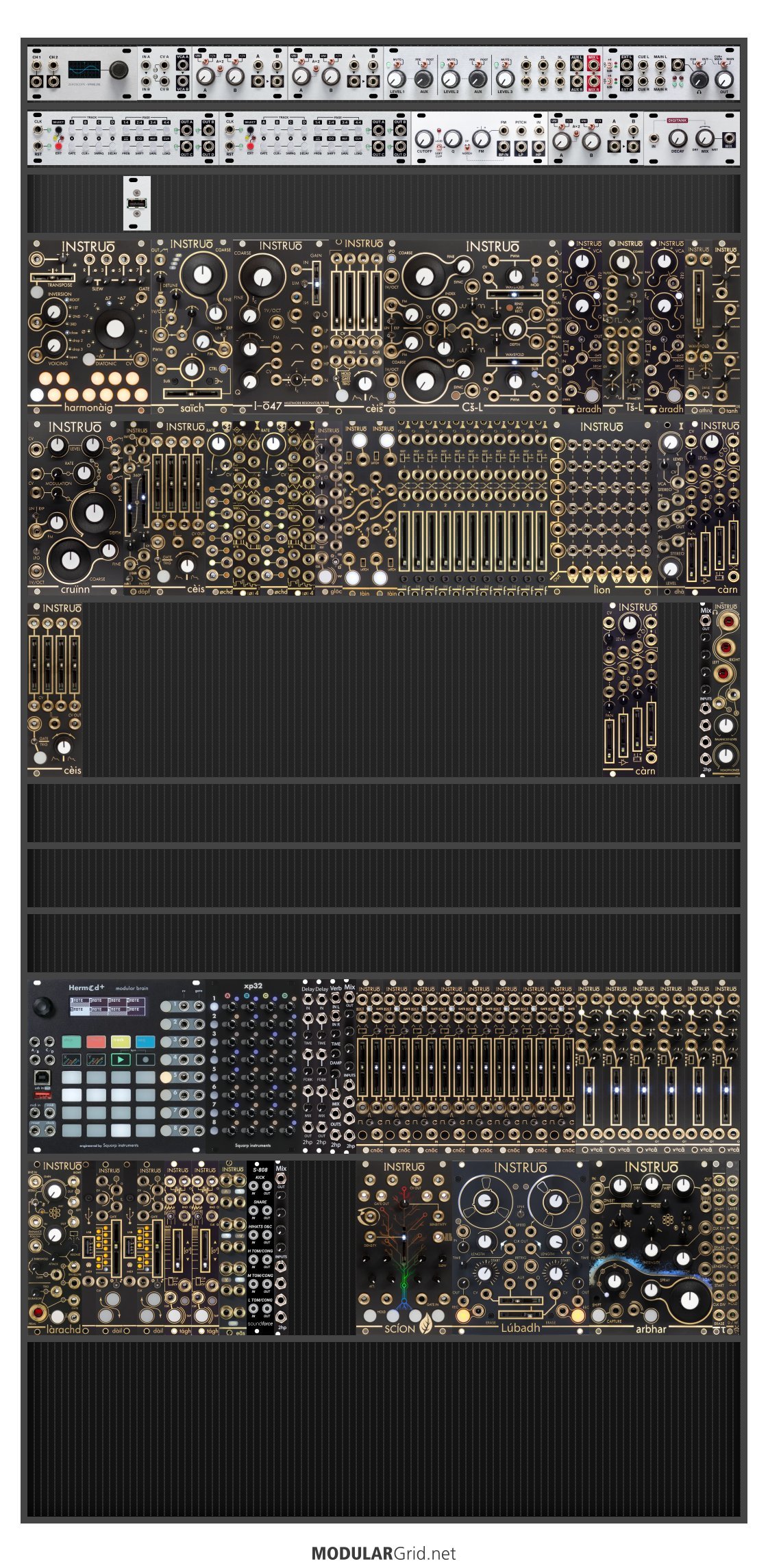Click the Lúbadh module name

521,1328
